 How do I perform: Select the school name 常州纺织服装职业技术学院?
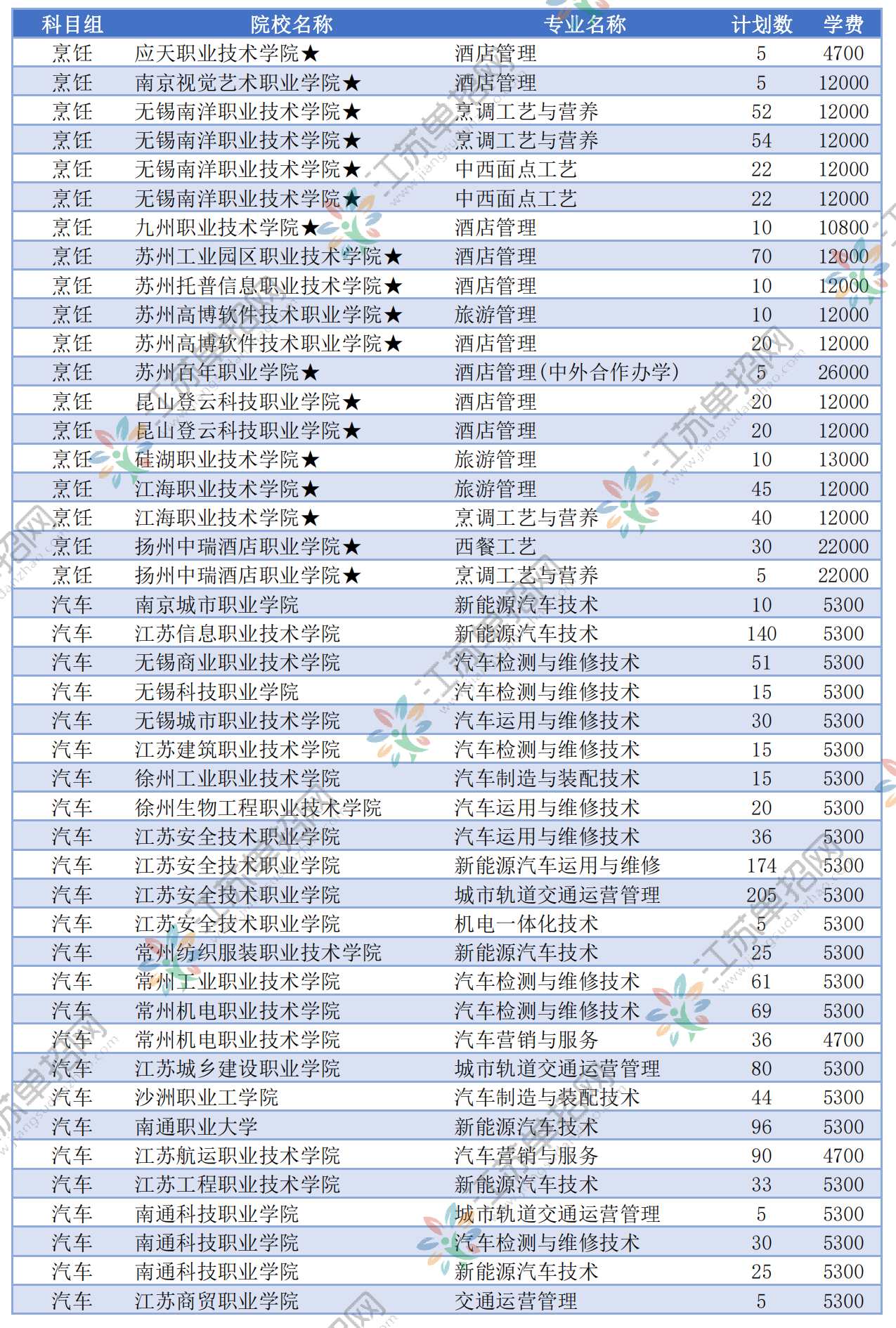(x=259, y=953)
